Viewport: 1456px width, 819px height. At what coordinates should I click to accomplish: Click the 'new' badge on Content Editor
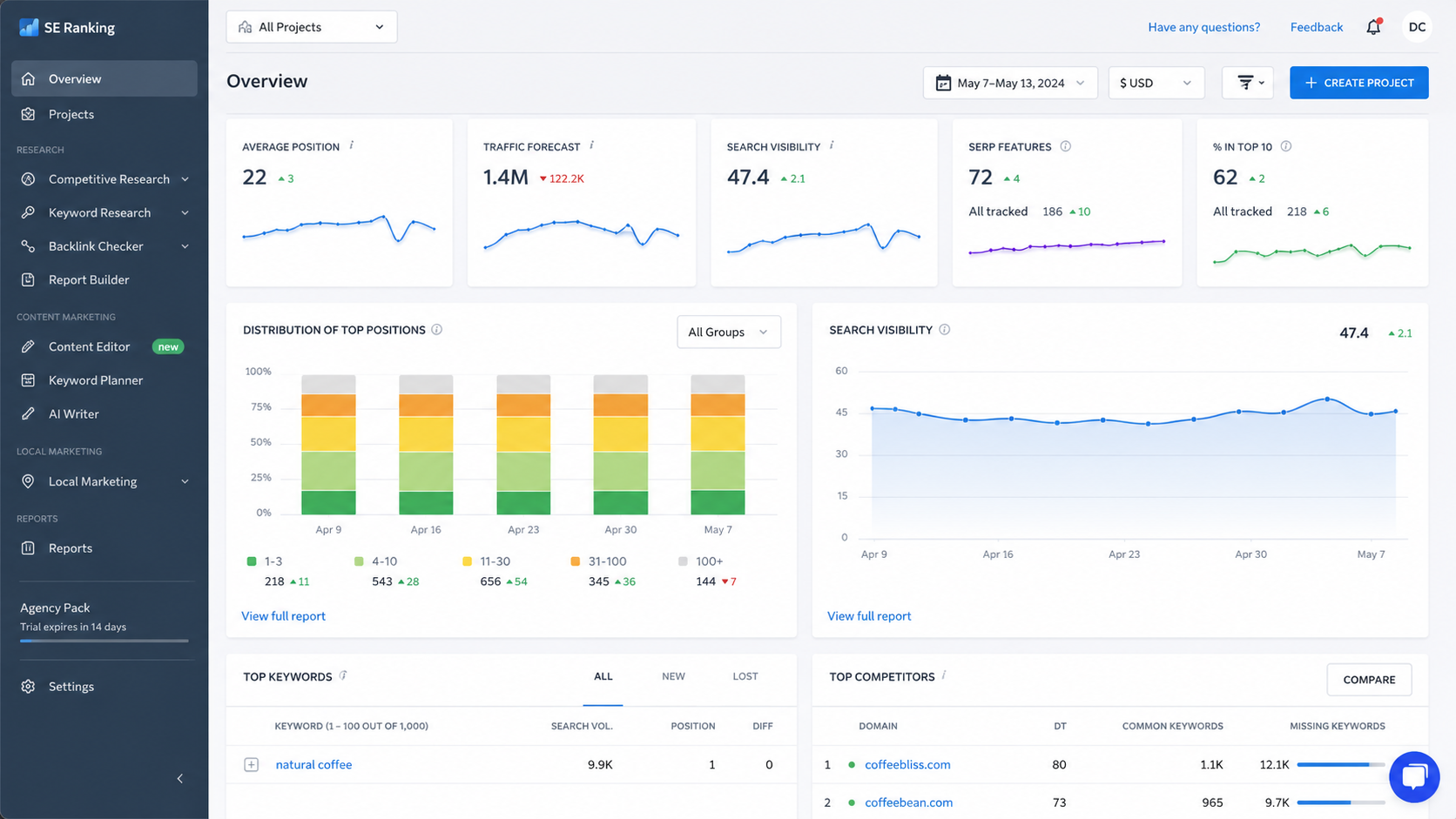168,346
